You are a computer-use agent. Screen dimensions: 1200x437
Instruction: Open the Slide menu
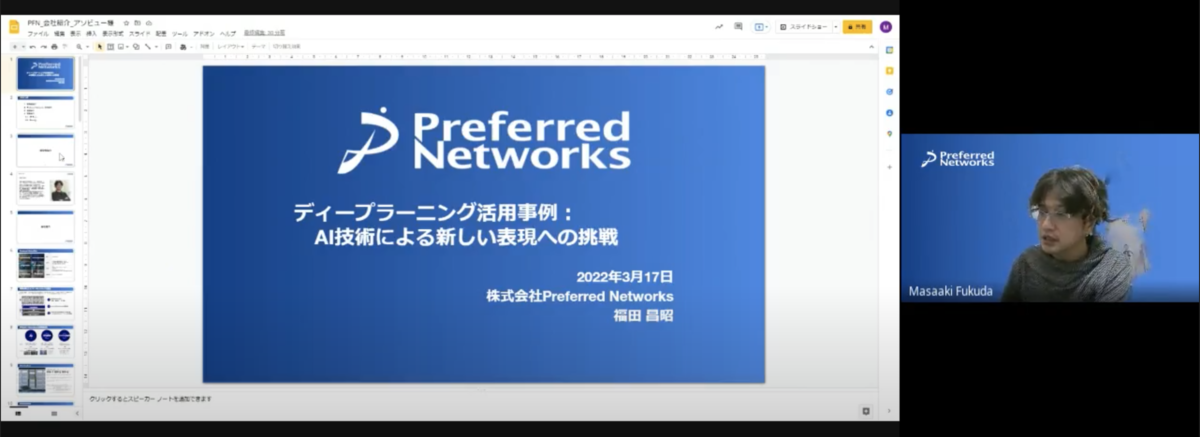[140, 33]
